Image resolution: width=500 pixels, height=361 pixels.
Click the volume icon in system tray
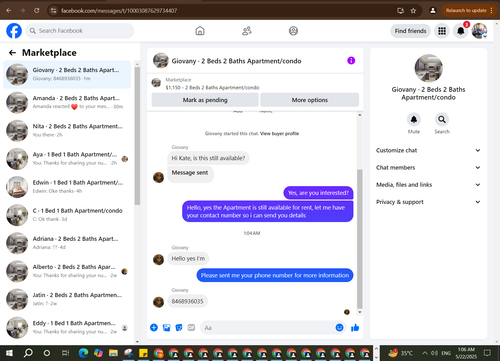coord(434,353)
